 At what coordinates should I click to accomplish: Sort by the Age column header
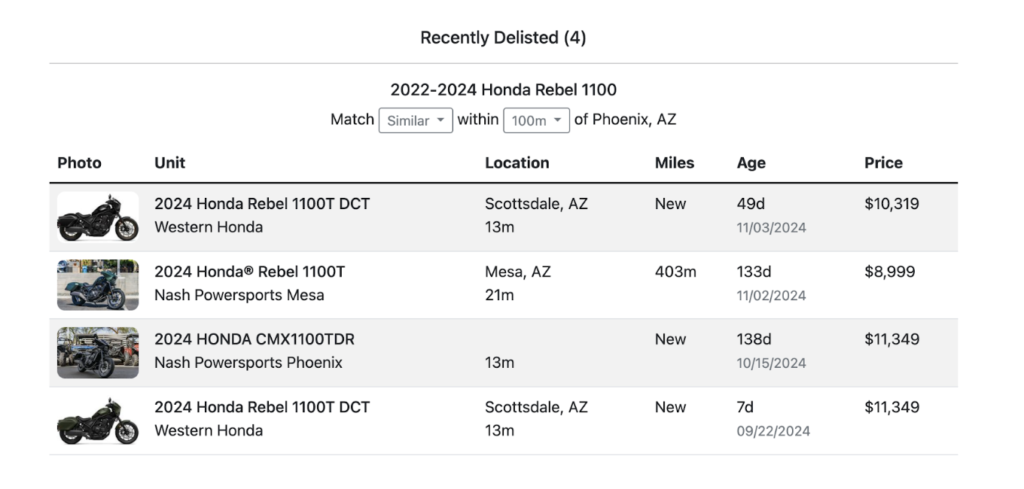point(751,163)
